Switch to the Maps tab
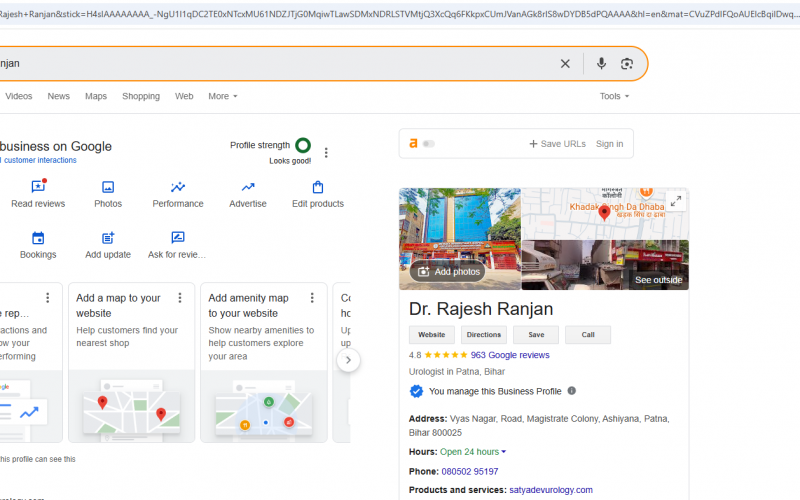Viewport: 800px width, 500px height. point(96,96)
